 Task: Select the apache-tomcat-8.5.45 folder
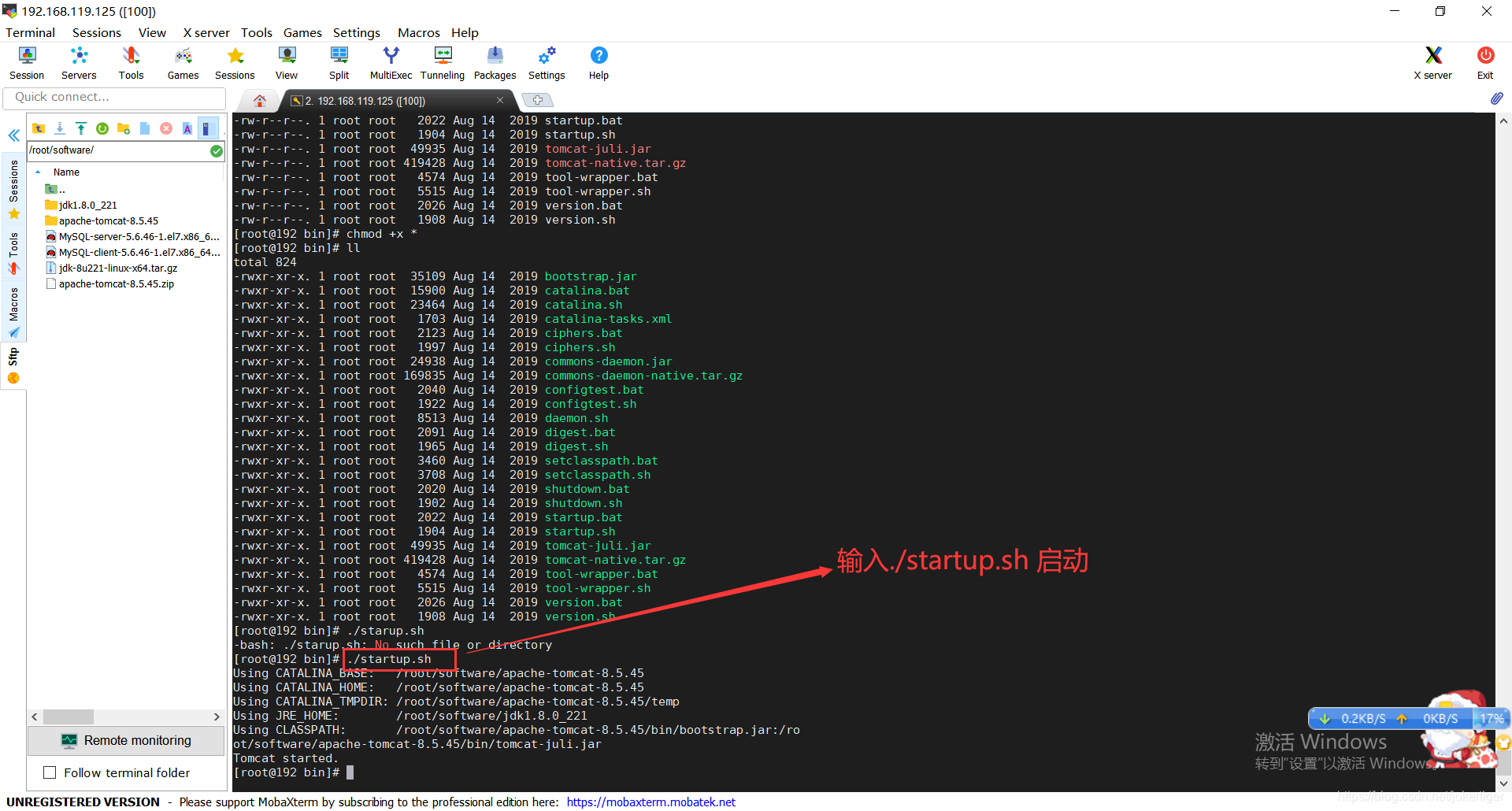click(x=102, y=220)
